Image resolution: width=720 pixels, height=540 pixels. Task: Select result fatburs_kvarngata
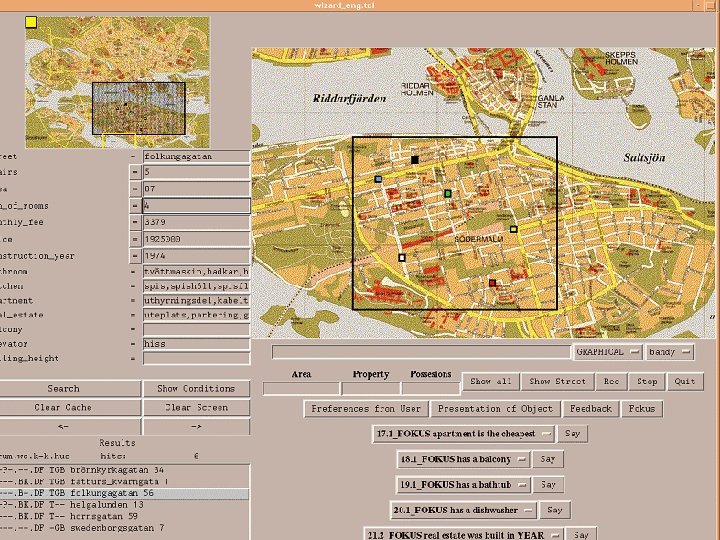point(124,482)
